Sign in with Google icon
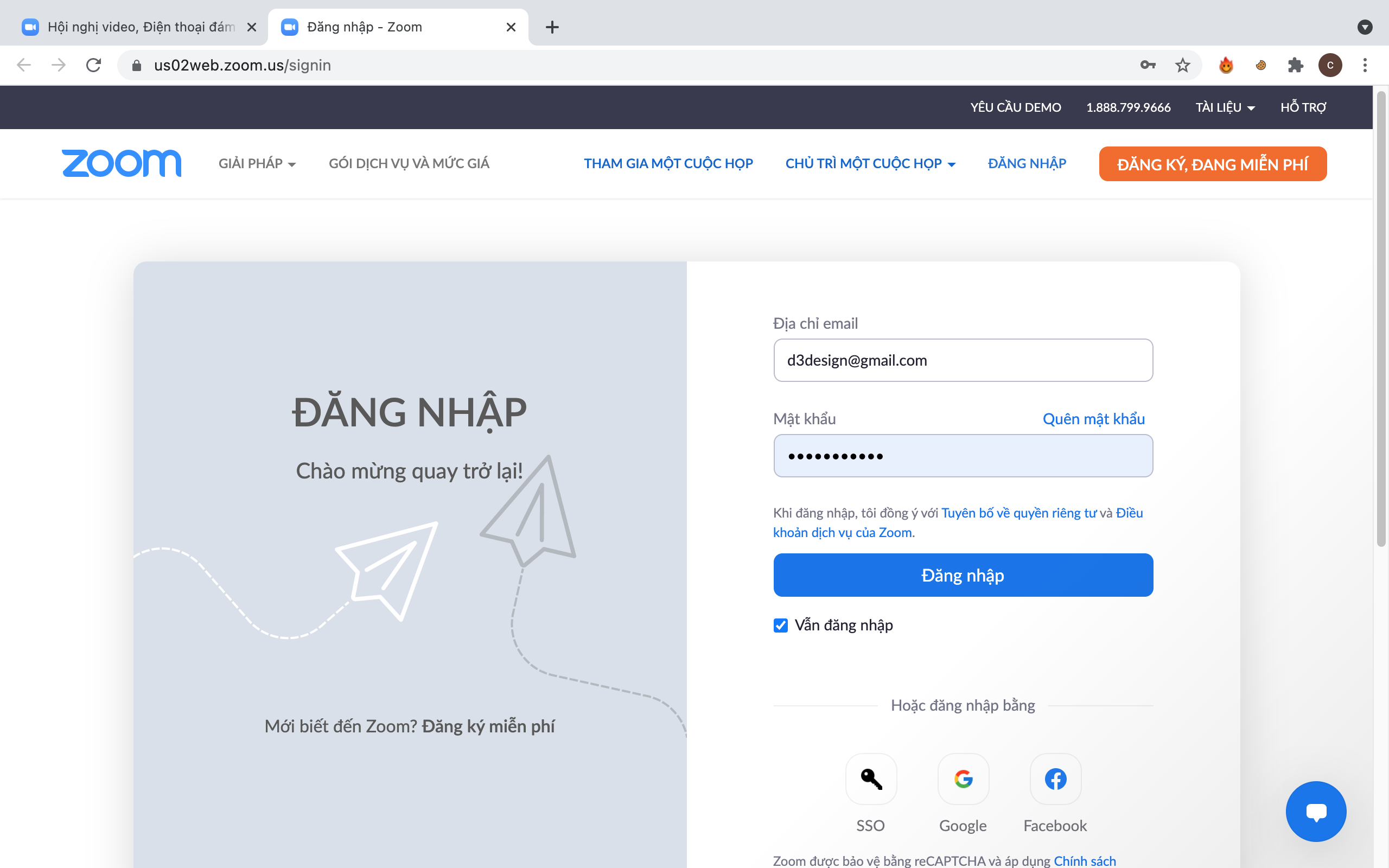Screen dimensions: 1389x868 (x=963, y=779)
